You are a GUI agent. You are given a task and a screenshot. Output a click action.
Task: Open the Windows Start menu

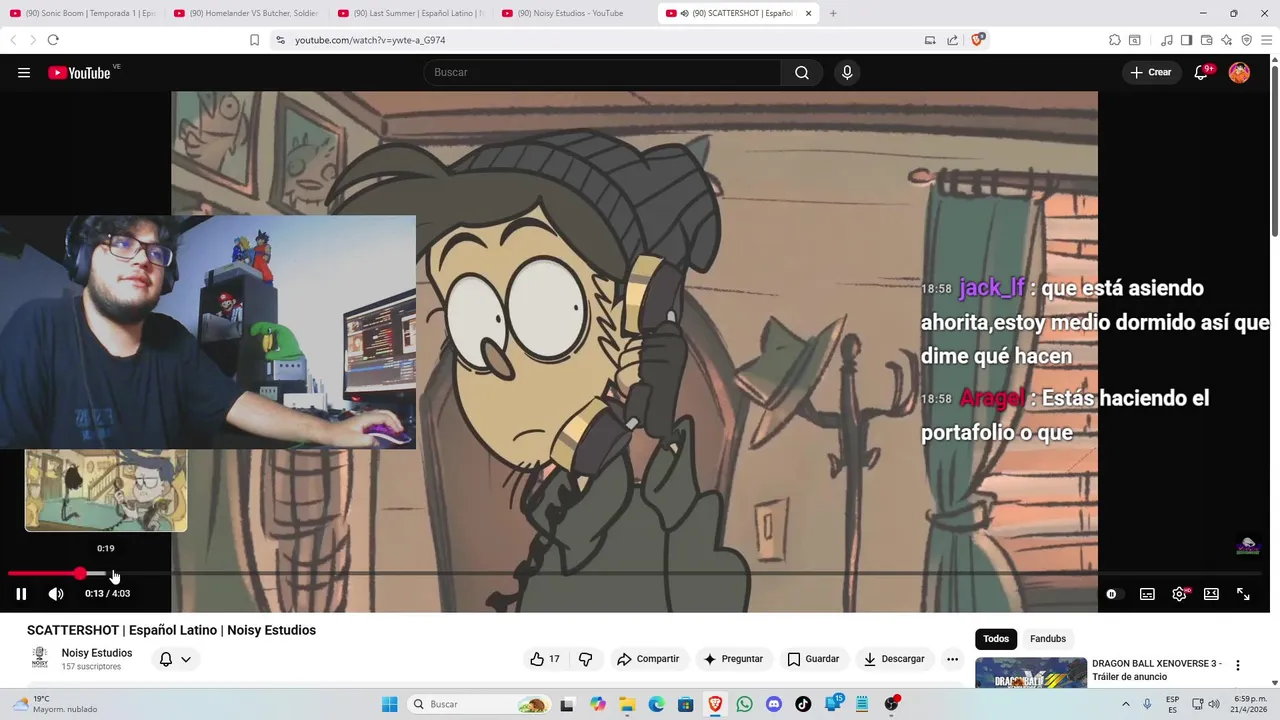pos(390,704)
